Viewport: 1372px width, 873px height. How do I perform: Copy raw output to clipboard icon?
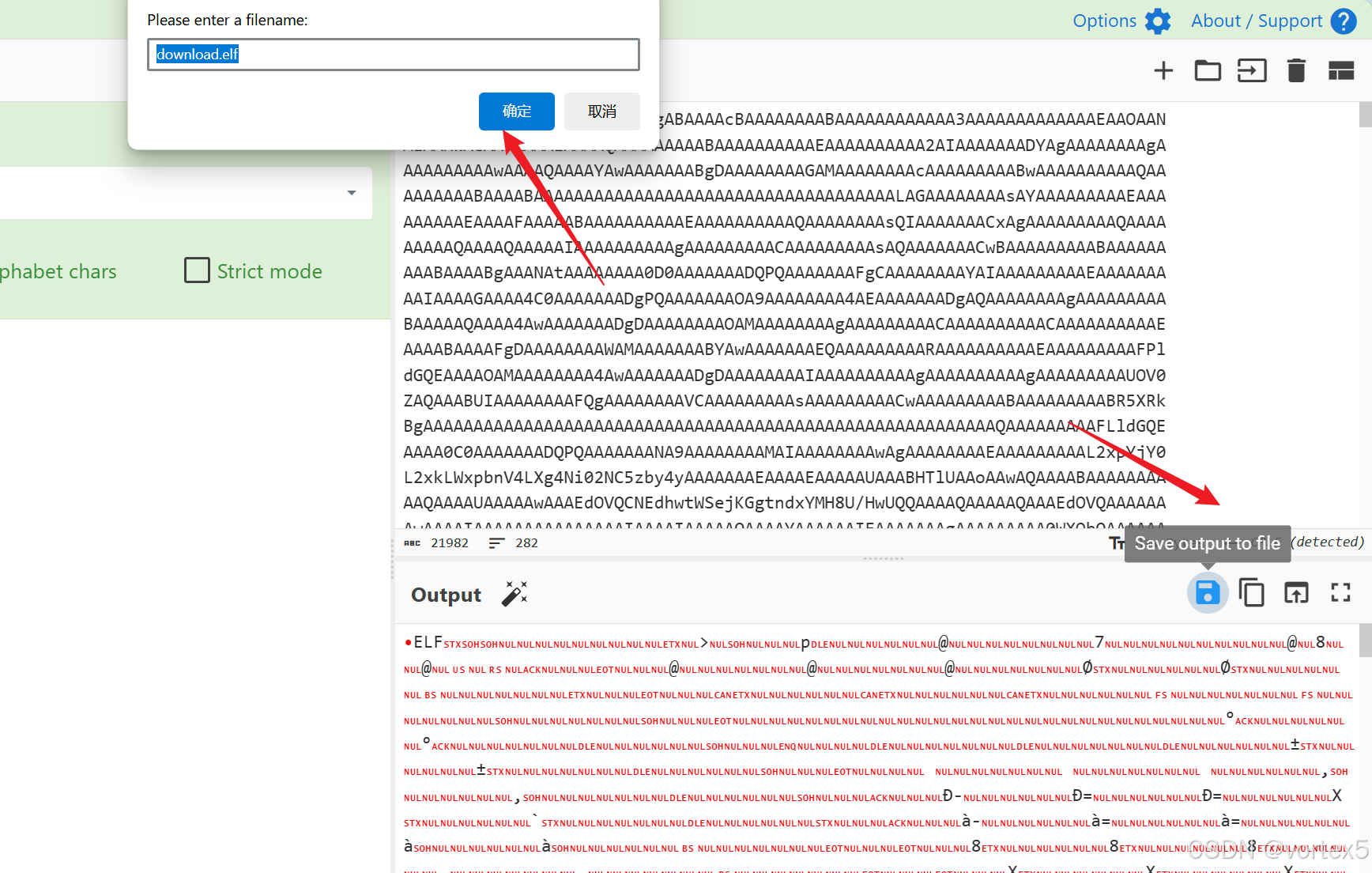(1252, 592)
